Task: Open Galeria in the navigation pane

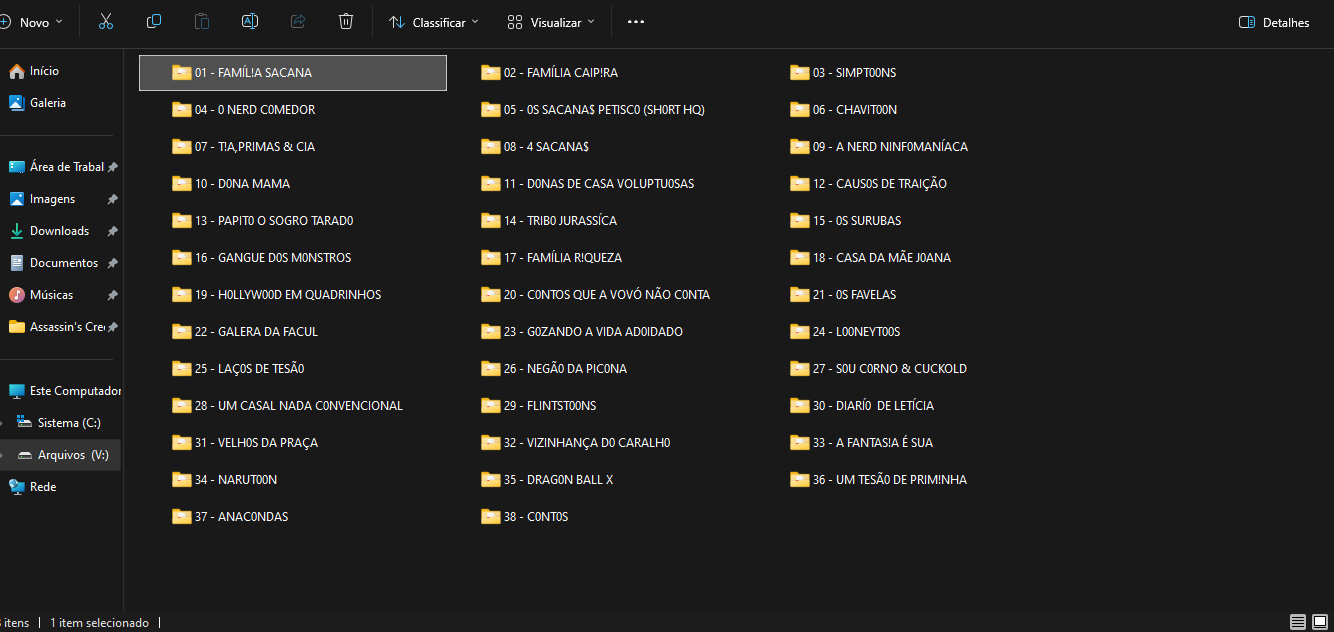Action: [x=47, y=103]
